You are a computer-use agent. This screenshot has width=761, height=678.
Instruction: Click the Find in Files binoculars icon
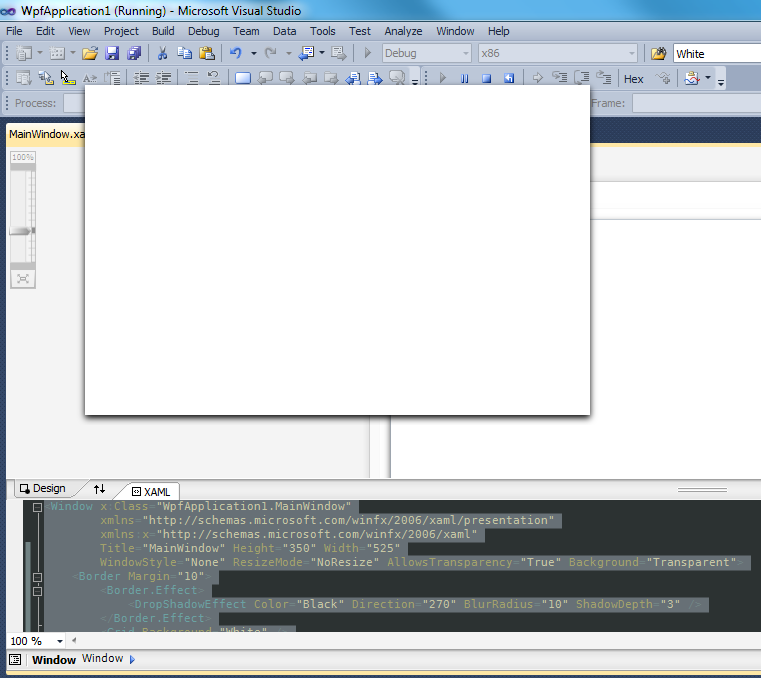click(659, 53)
